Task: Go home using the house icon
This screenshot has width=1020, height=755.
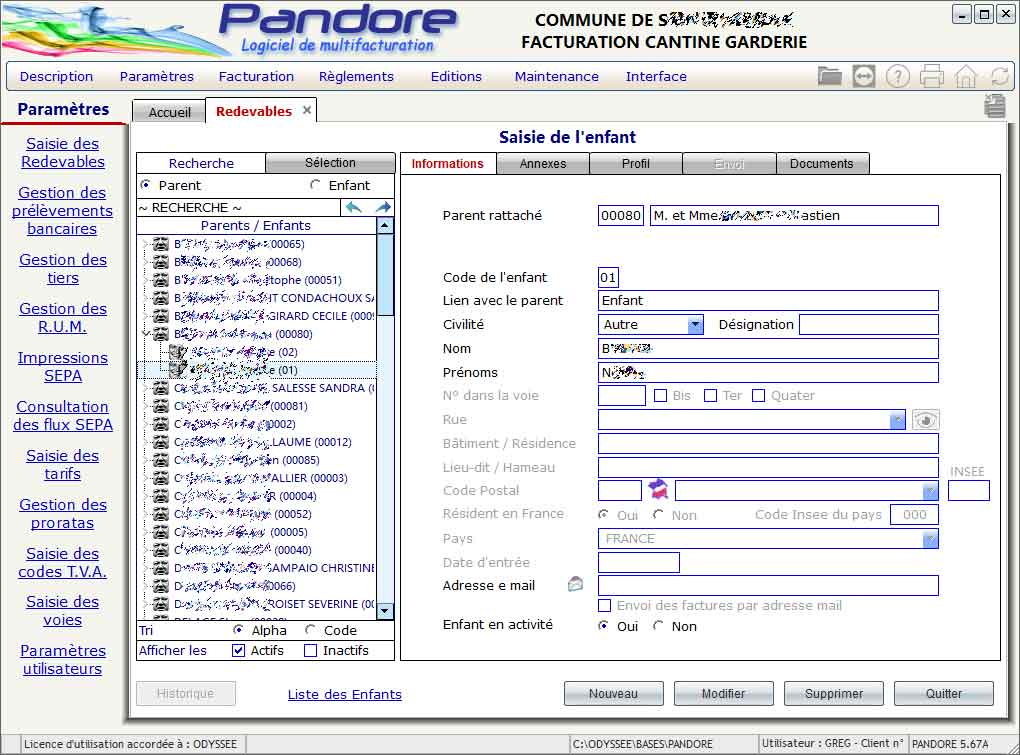Action: click(965, 76)
